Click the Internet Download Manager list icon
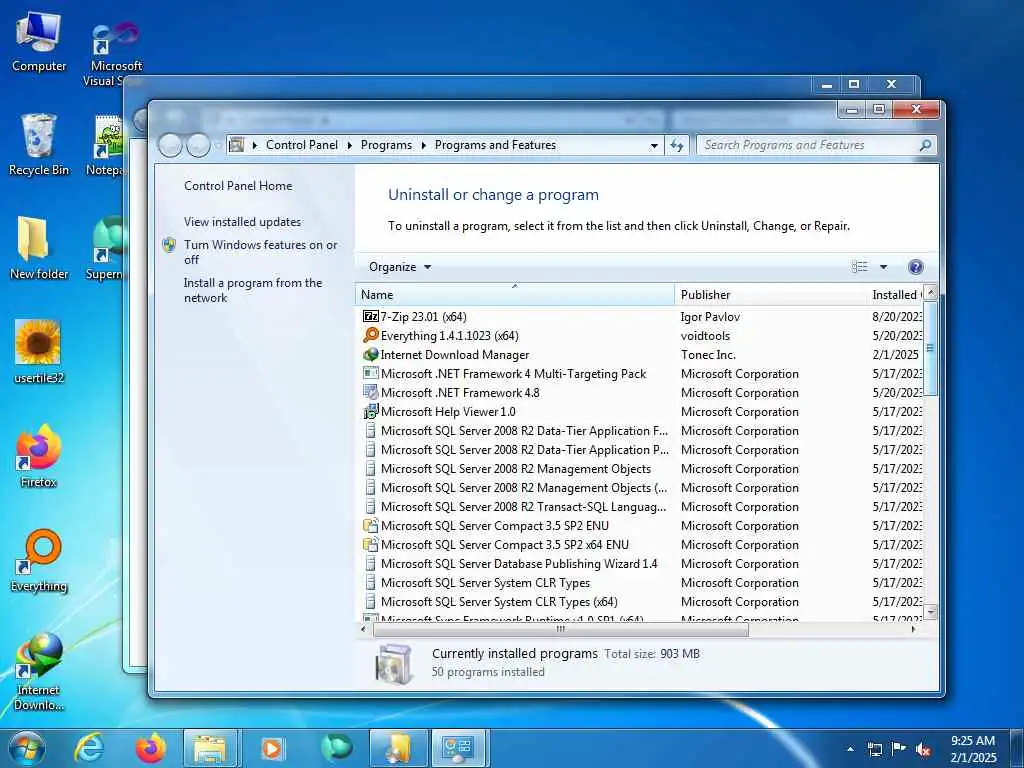This screenshot has width=1024, height=768. pyautogui.click(x=370, y=355)
